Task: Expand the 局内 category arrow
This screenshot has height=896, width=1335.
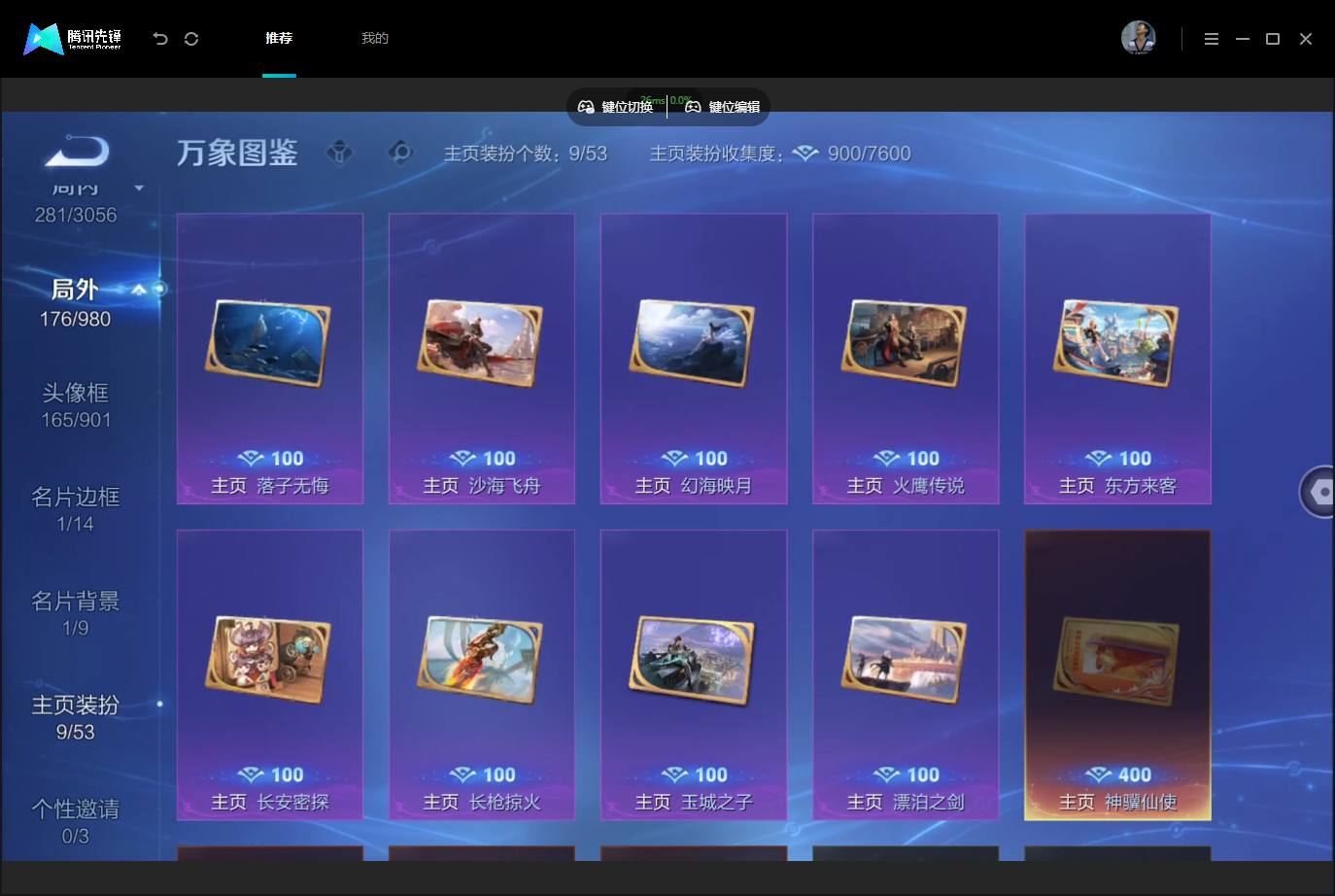Action: (139, 188)
